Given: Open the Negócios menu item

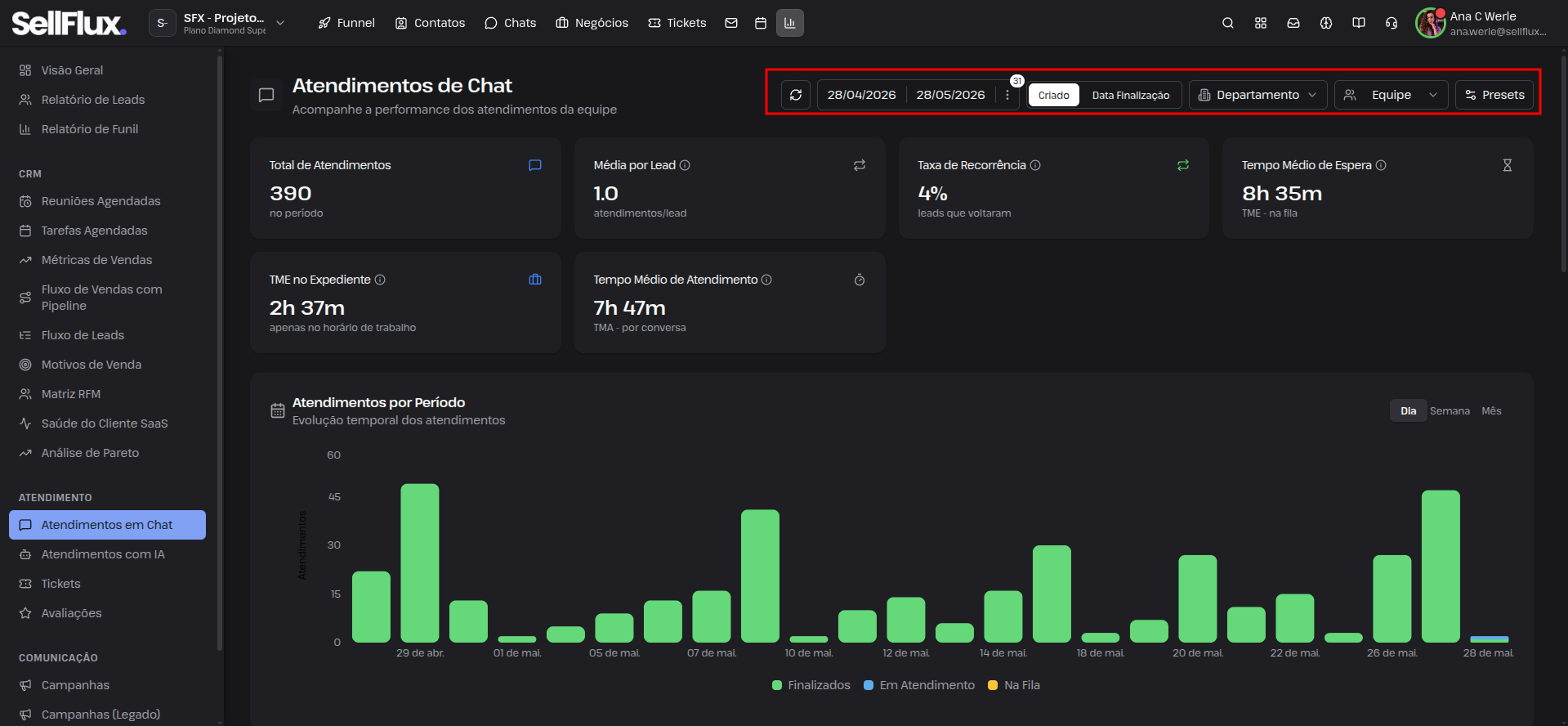Looking at the screenshot, I should tap(592, 23).
